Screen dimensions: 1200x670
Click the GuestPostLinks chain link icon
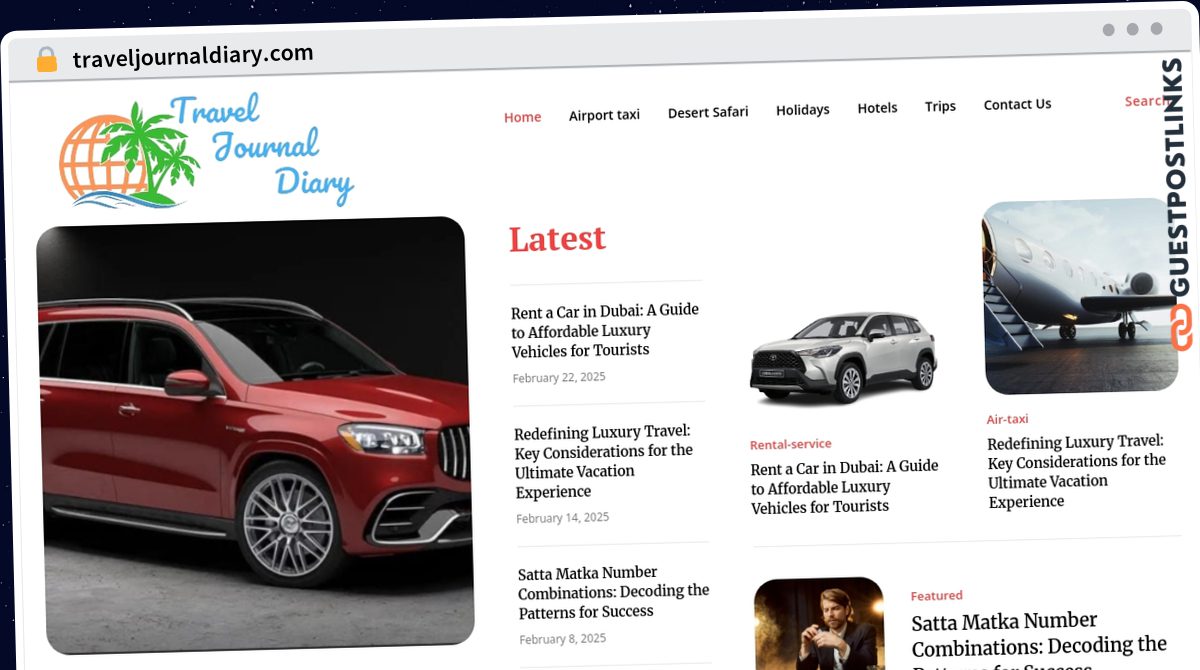click(1182, 329)
